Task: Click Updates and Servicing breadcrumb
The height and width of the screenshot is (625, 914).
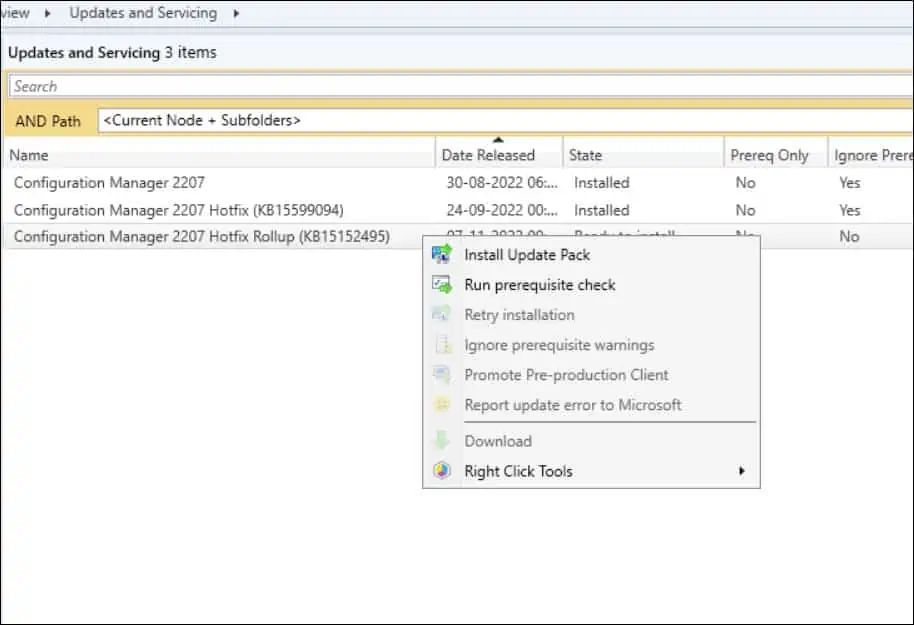Action: [143, 13]
